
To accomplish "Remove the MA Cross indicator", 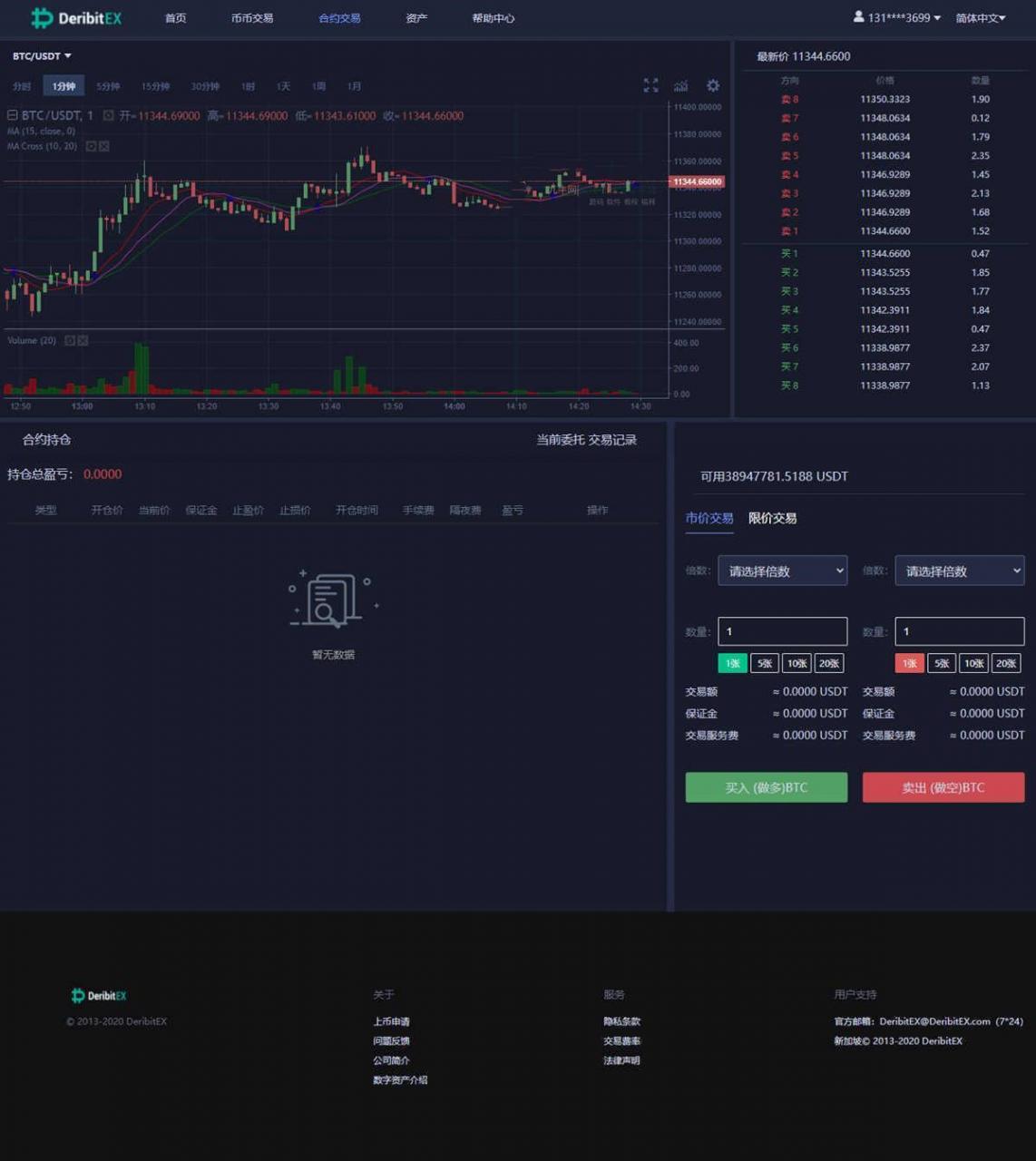I will coord(104,146).
